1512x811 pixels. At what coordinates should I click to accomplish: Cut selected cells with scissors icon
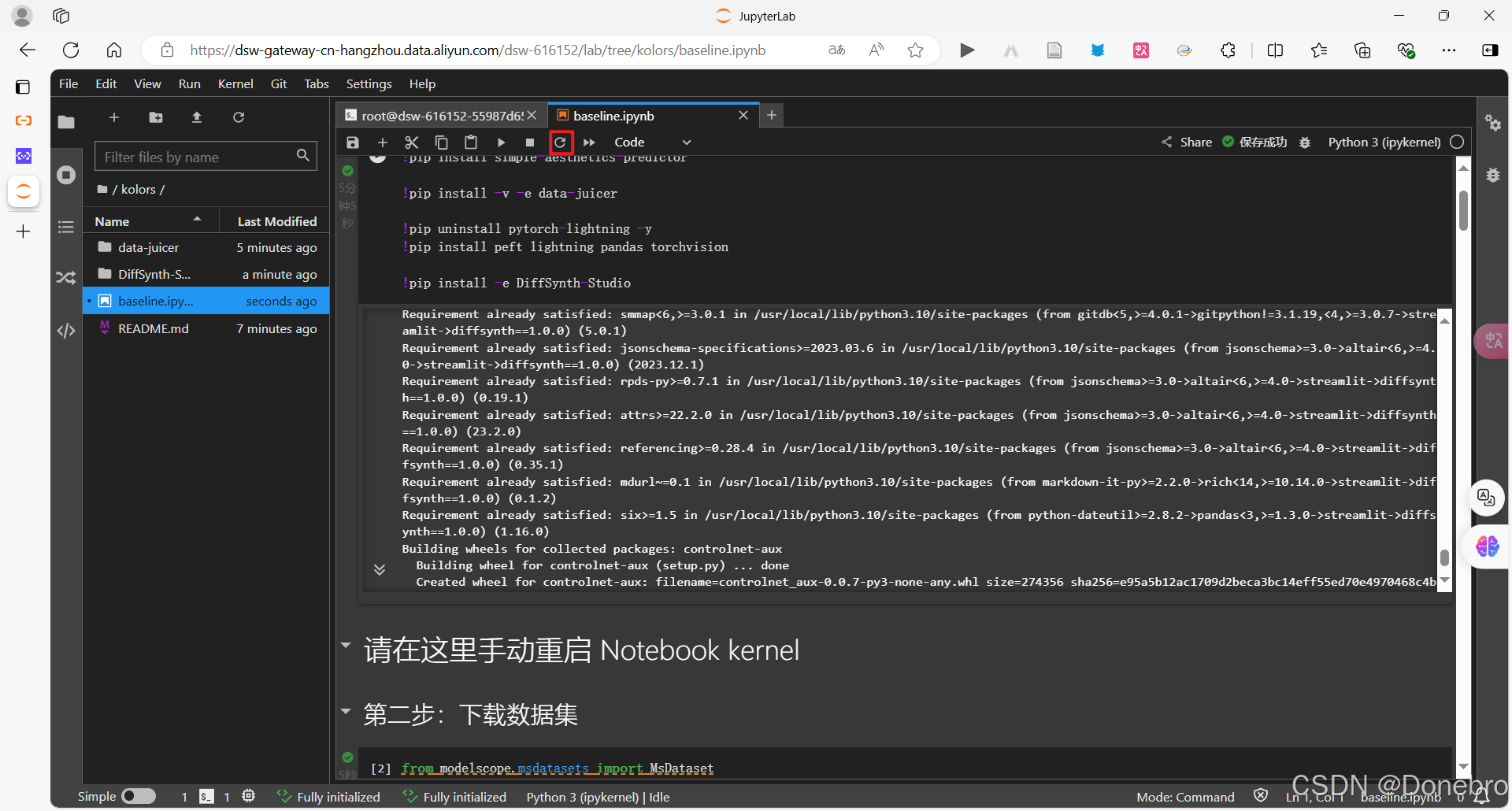tap(412, 143)
